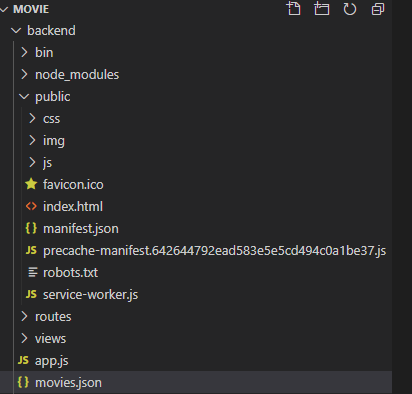Click the HTML brackets icon beside index.html
This screenshot has height=394, width=412.
[x=31, y=206]
